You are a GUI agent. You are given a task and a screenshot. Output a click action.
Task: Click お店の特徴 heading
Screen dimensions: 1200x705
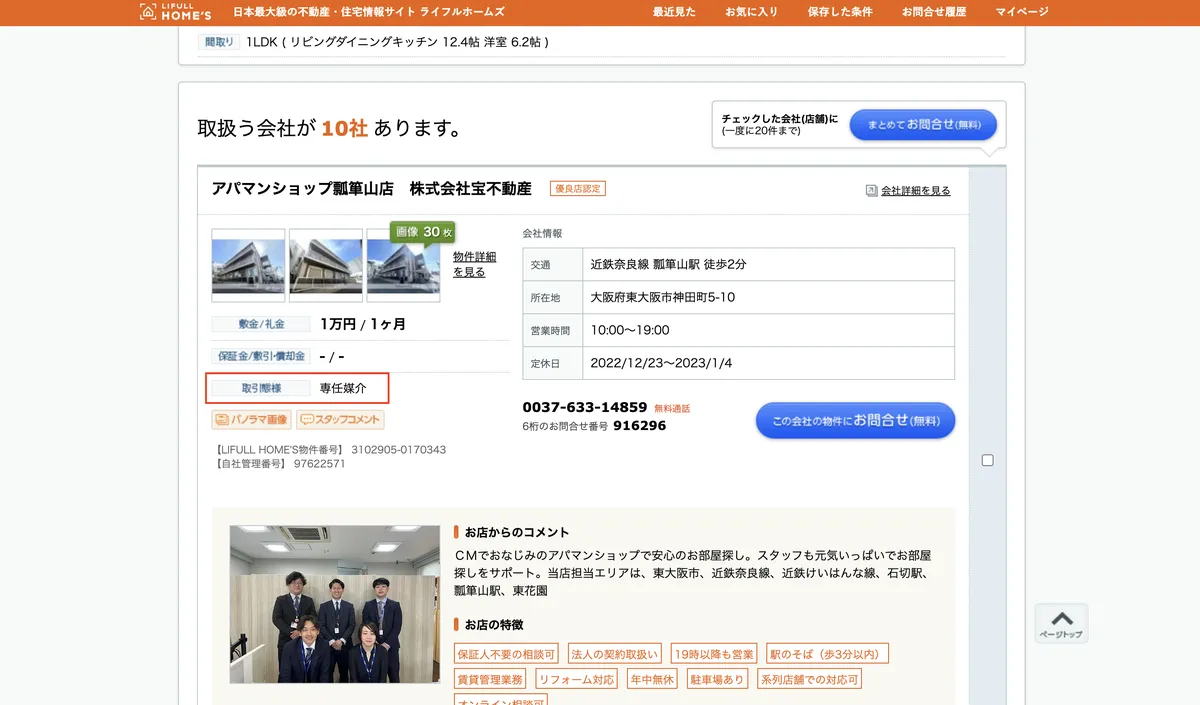pos(494,624)
